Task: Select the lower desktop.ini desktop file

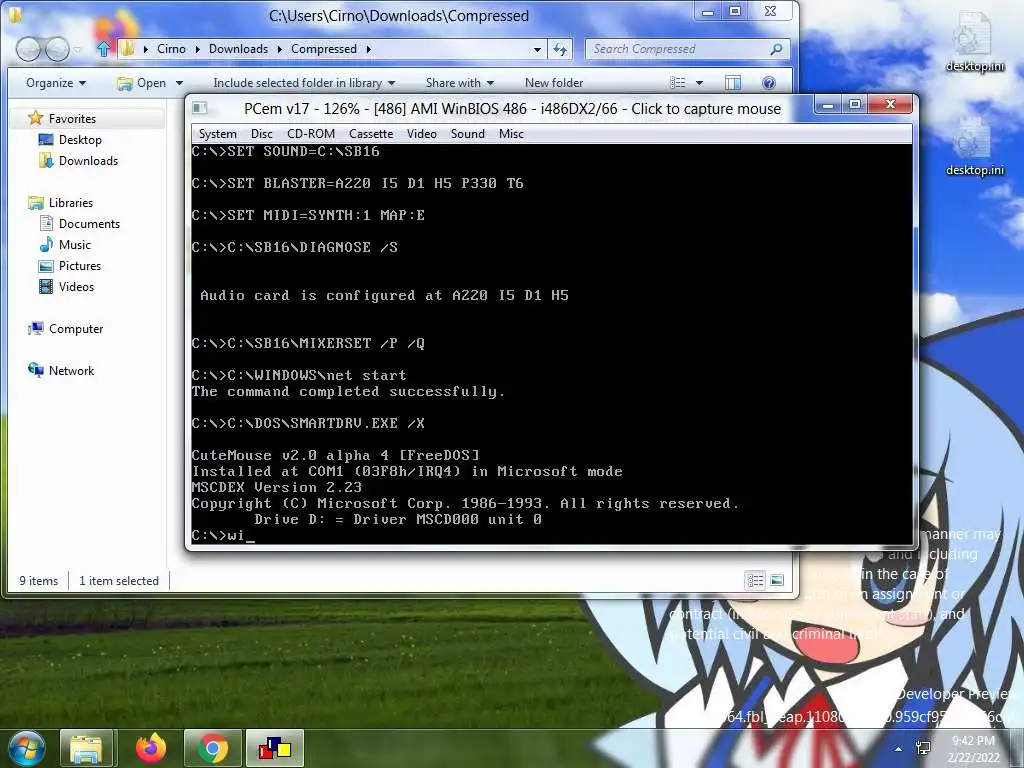Action: pos(974,145)
